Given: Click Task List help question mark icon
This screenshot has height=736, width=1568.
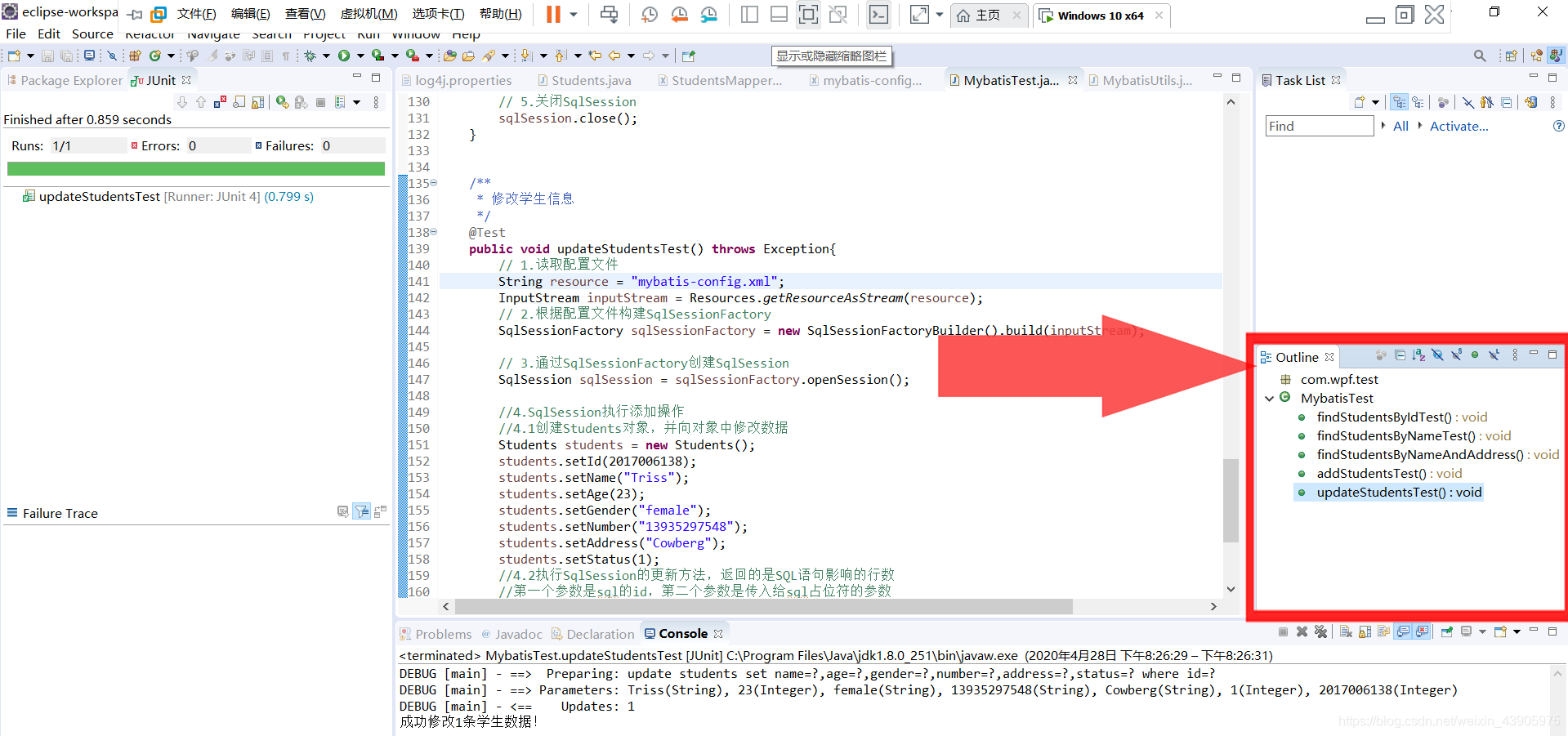Looking at the screenshot, I should [x=1558, y=126].
